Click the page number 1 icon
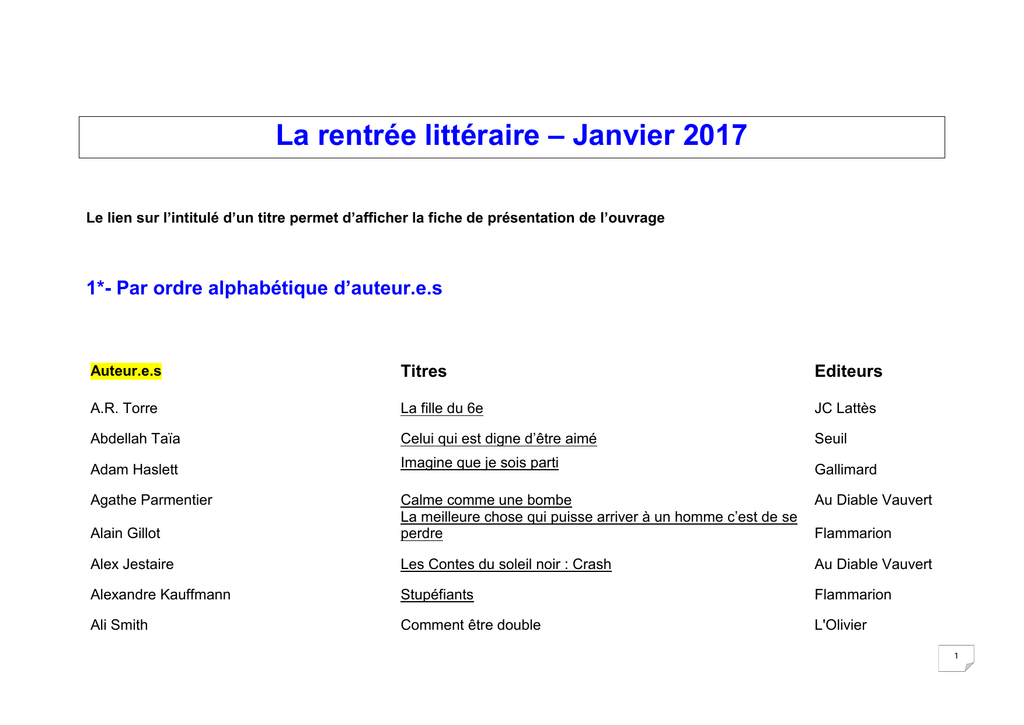The image size is (1024, 725). (x=956, y=657)
